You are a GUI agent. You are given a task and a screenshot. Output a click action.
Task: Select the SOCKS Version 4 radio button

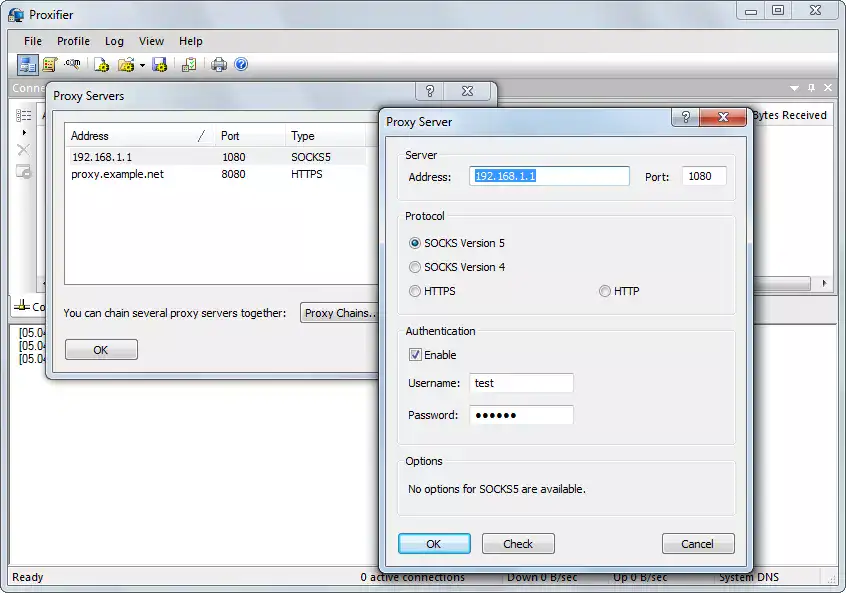pyautogui.click(x=415, y=267)
